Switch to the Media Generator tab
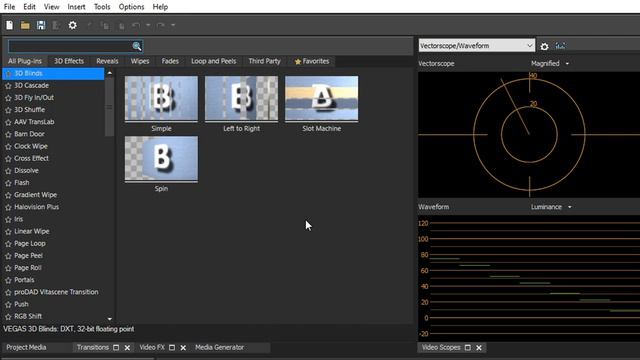Viewport: 640px width, 360px height. point(220,347)
